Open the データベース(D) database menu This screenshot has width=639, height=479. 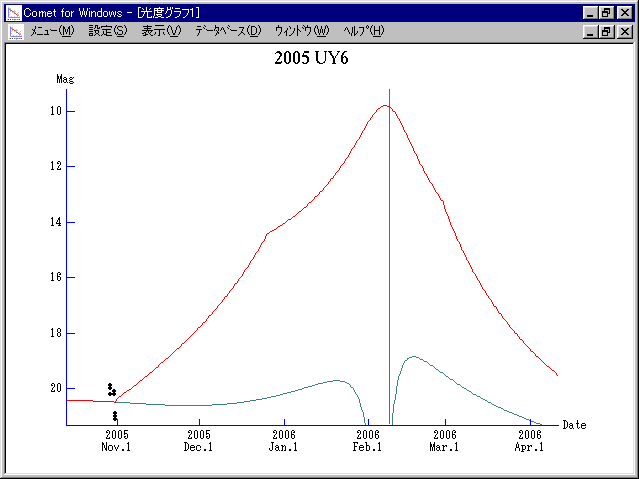coord(228,31)
